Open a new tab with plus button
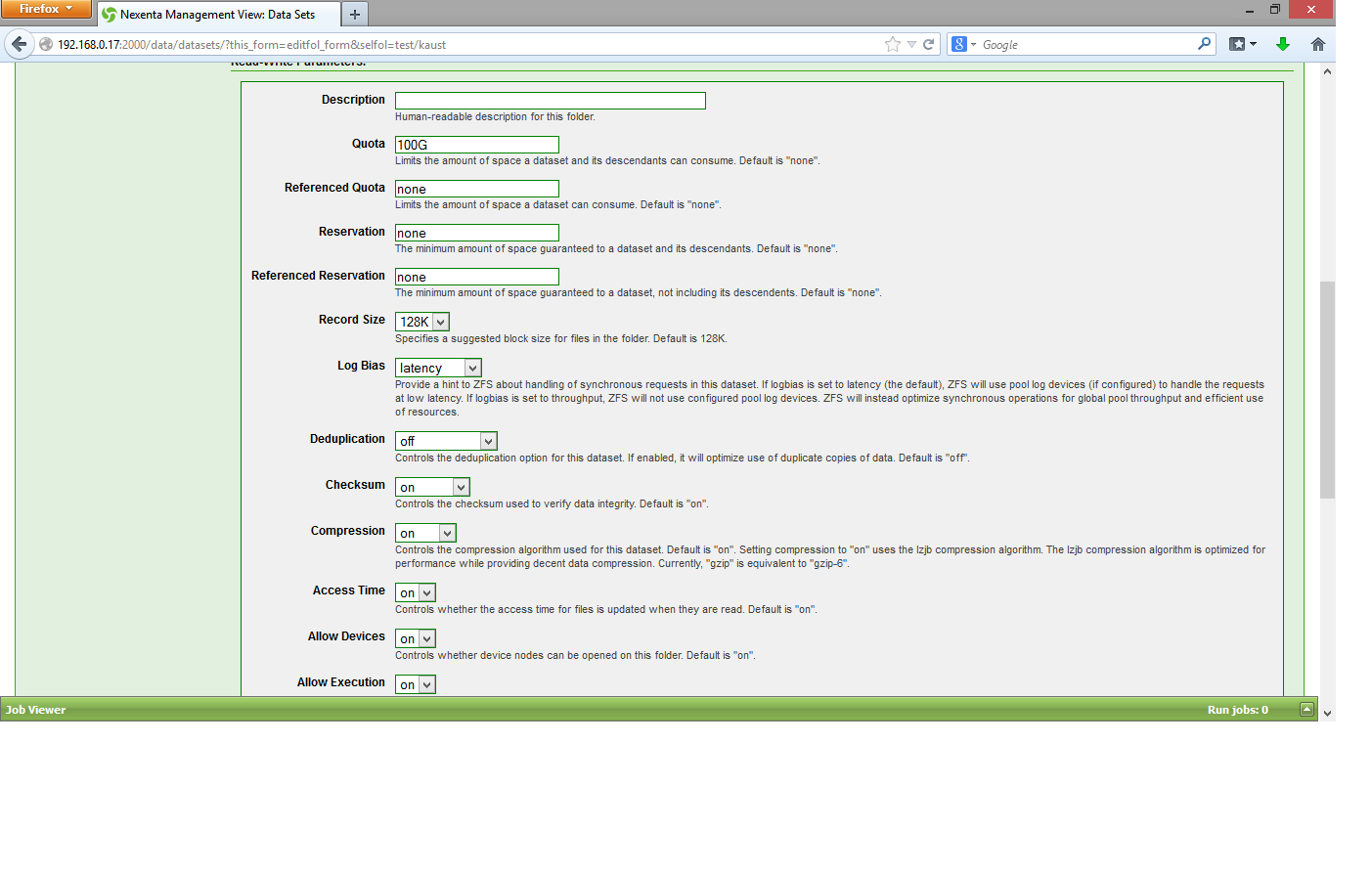Screen dimensions: 1372x874 coord(354,15)
